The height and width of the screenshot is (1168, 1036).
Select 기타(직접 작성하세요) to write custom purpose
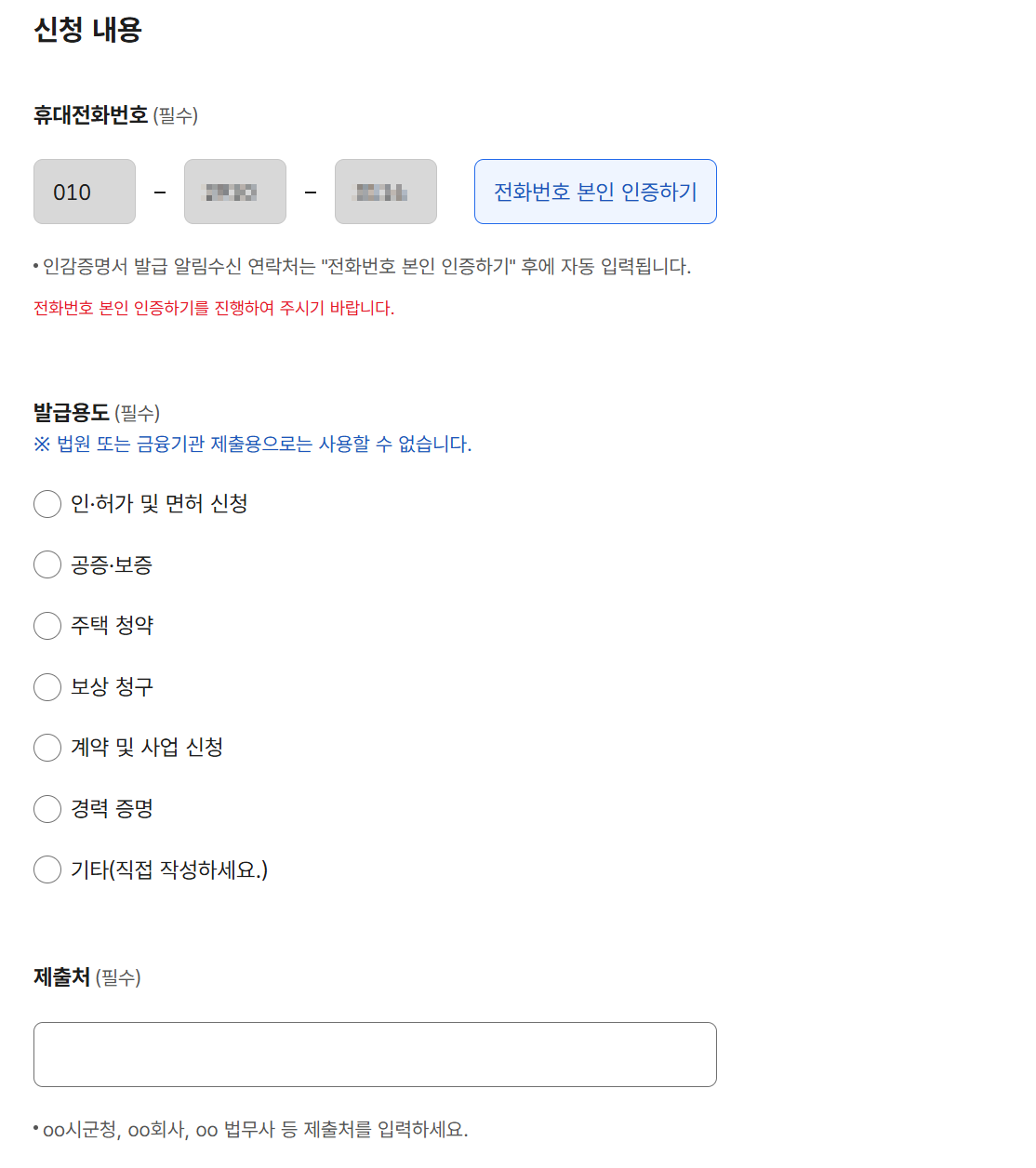(47, 869)
